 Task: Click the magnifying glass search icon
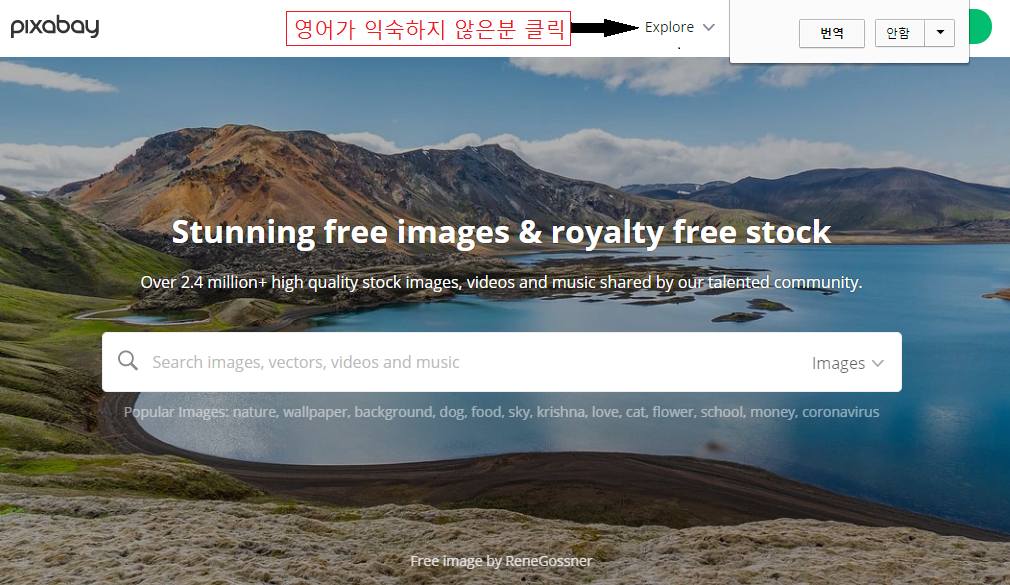pyautogui.click(x=128, y=361)
